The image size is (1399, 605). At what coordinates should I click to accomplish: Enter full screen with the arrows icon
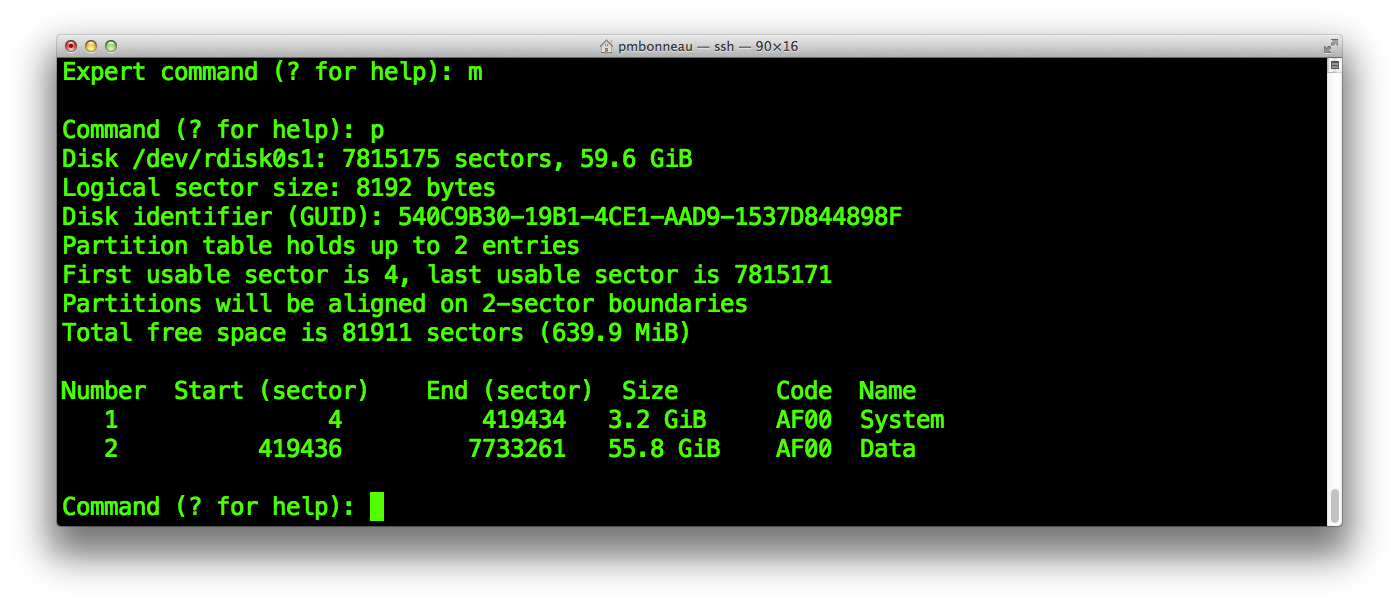click(x=1330, y=46)
